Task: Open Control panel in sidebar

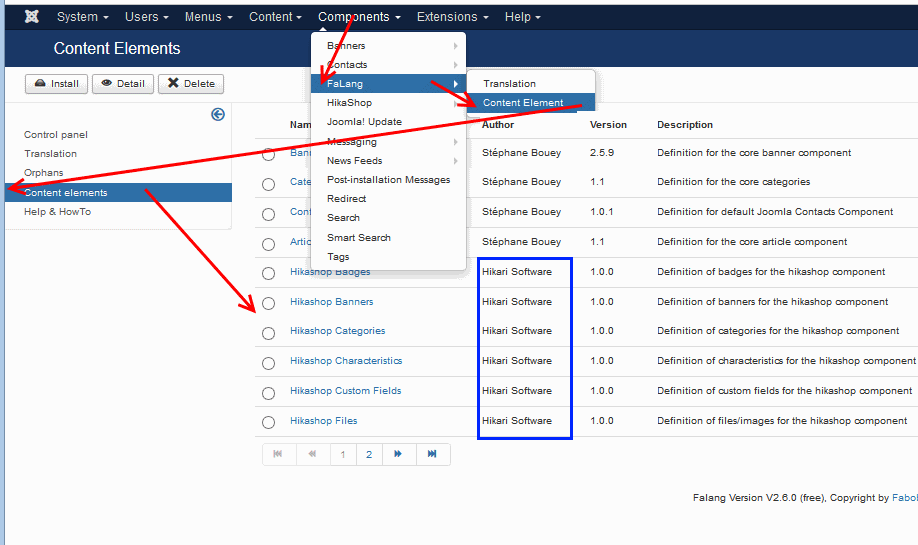Action: tap(56, 135)
